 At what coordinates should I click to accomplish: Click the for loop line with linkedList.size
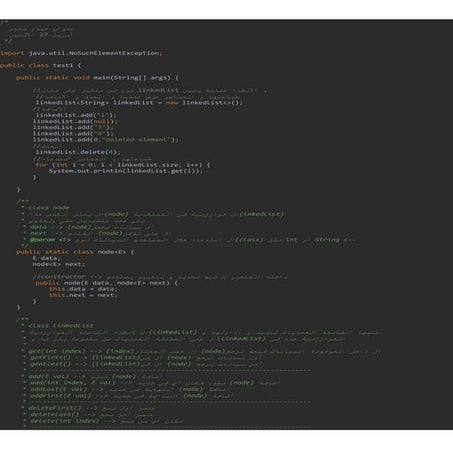[123, 165]
